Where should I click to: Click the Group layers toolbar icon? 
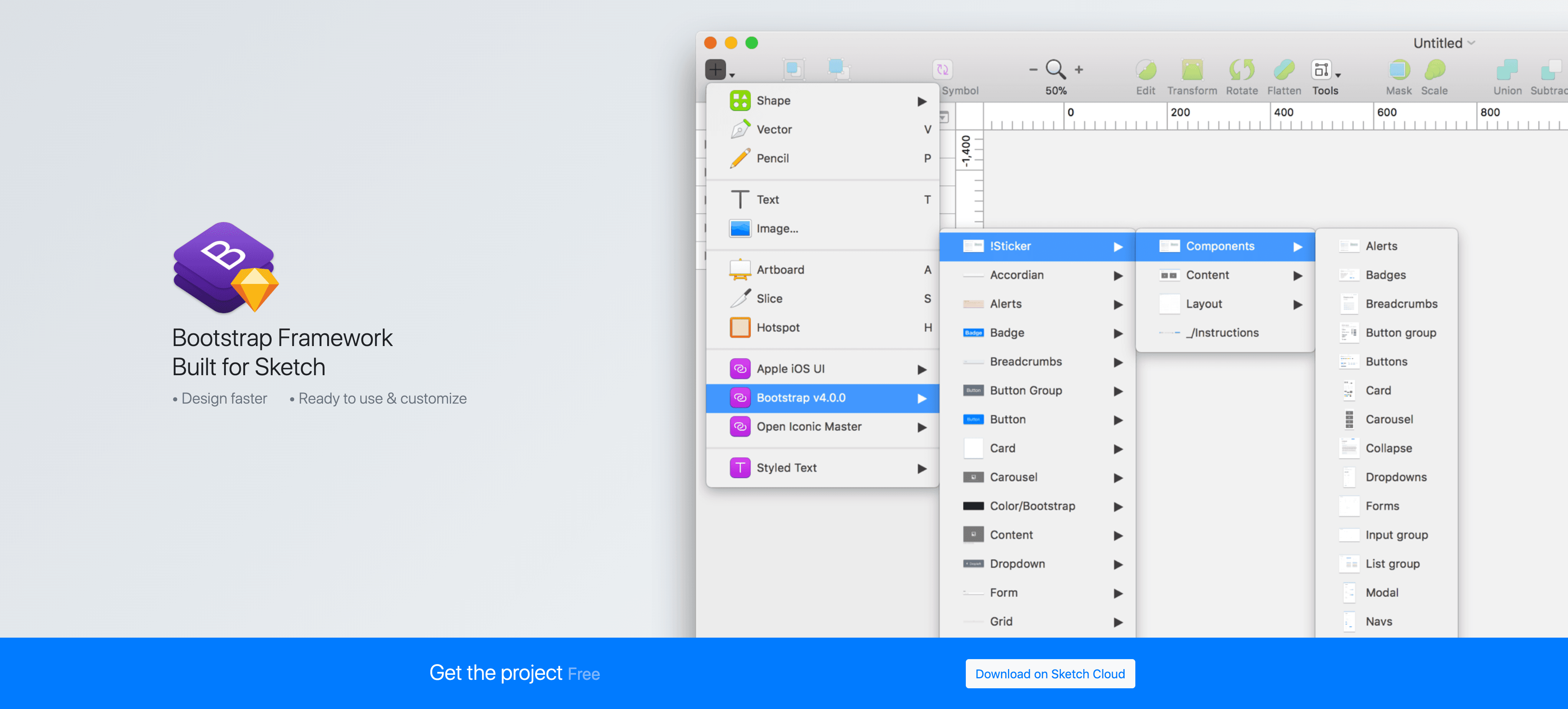793,69
